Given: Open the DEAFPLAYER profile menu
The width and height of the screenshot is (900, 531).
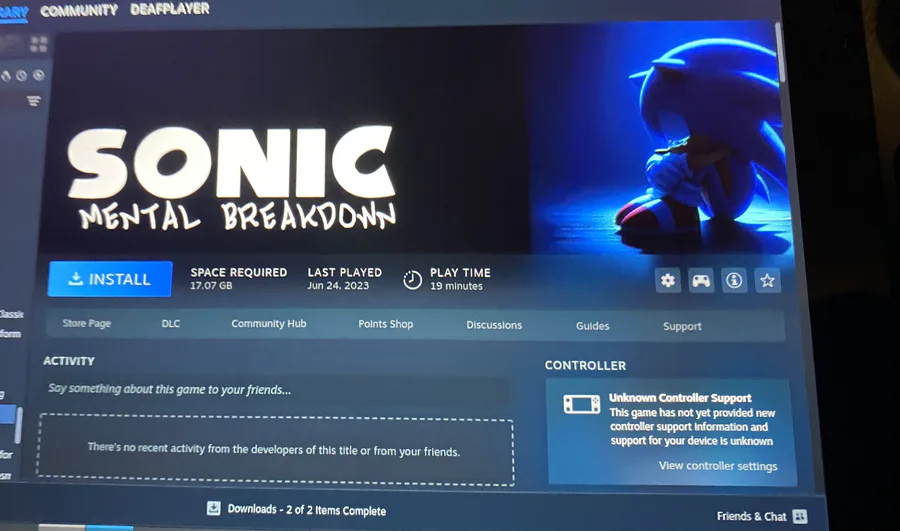Looking at the screenshot, I should tap(169, 9).
